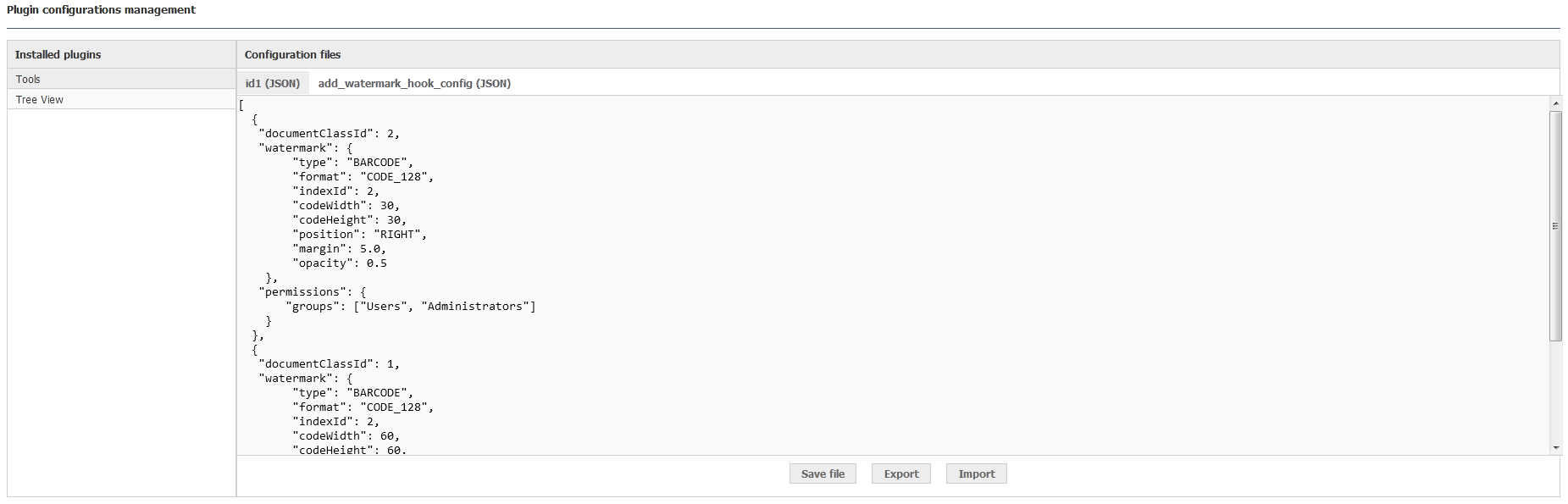The height and width of the screenshot is (504, 1568).
Task: Select the Tools plugin in Installed plugins
Action: click(x=121, y=79)
